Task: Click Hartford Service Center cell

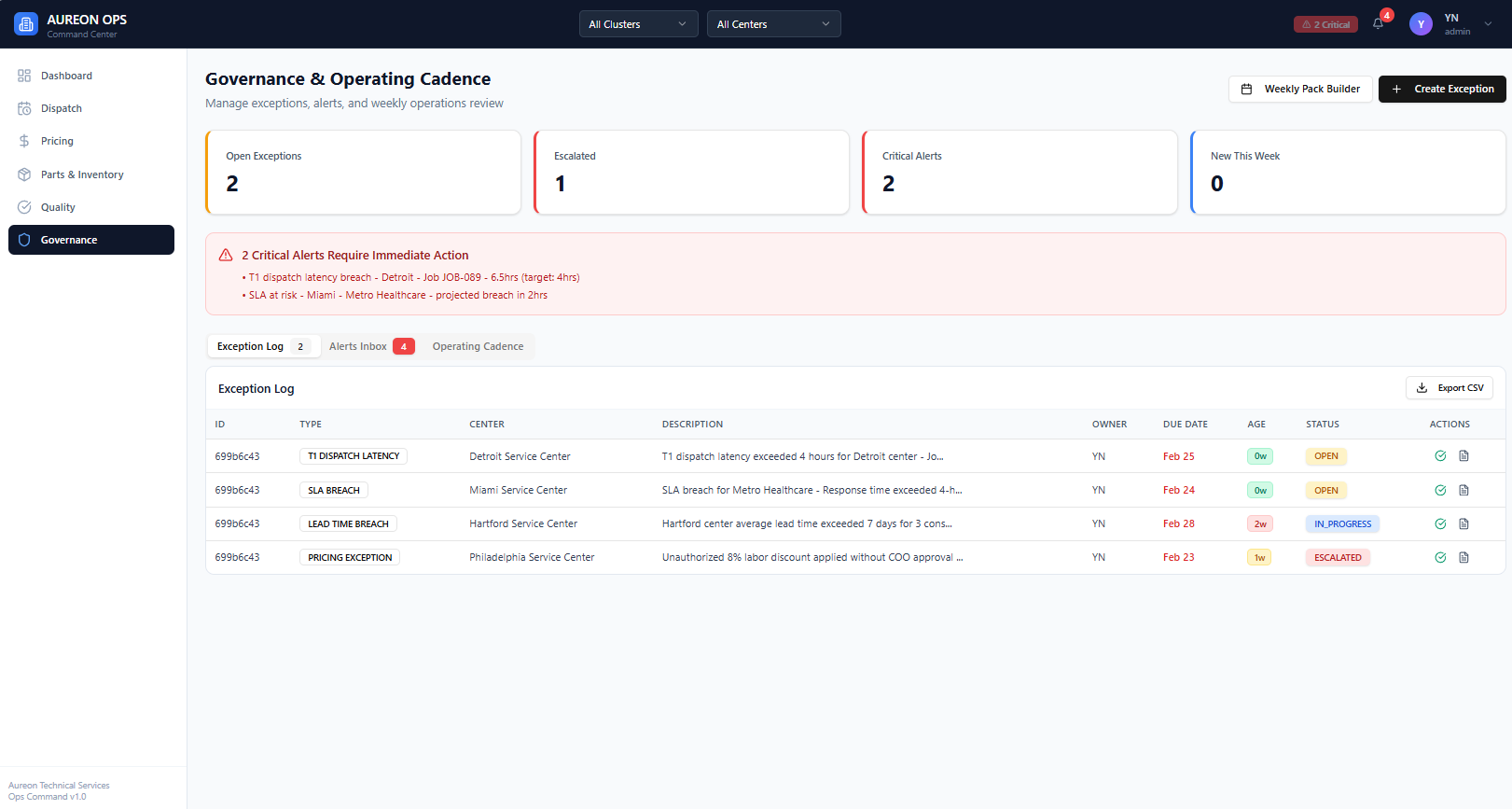Action: (x=523, y=523)
